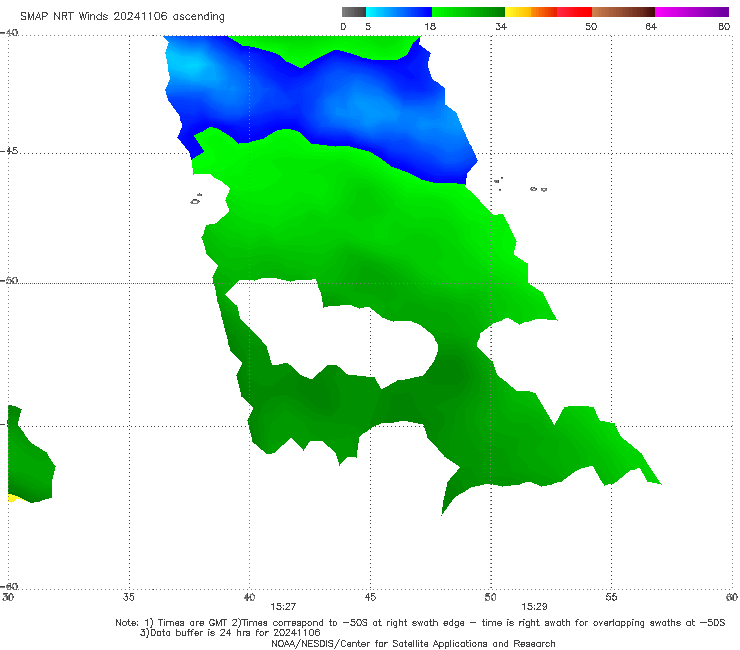This screenshot has width=740, height=650.
Task: Click the small yellow wind patch at left edge
Action: click(13, 498)
